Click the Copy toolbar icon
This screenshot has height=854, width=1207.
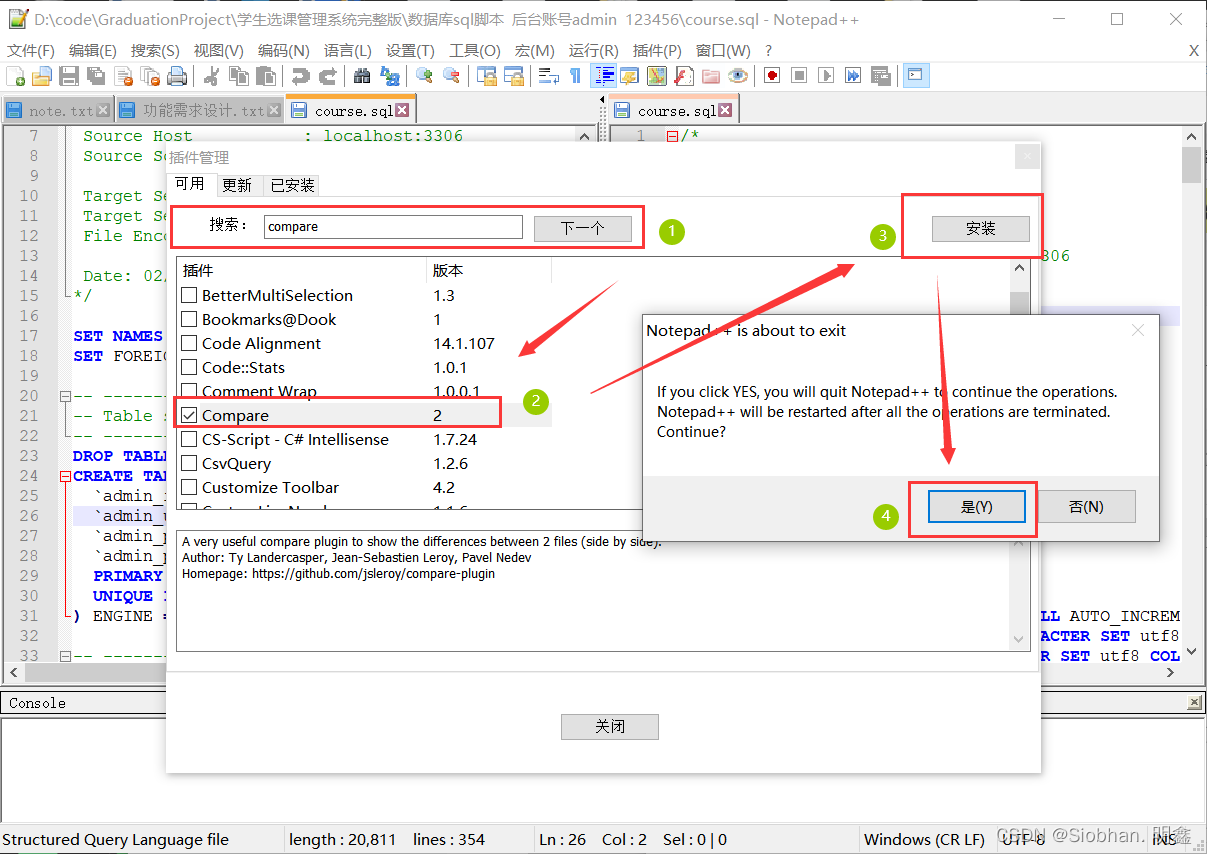click(239, 76)
